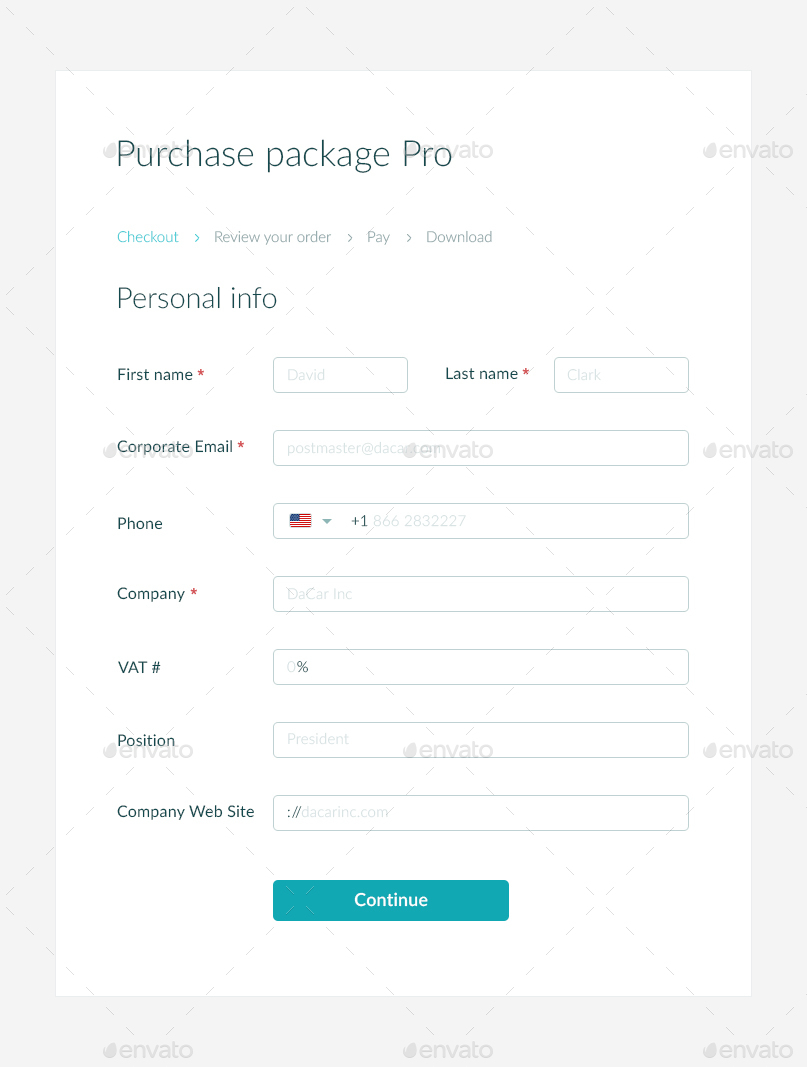The height and width of the screenshot is (1067, 807).
Task: Click the Company Web Site field
Action: click(480, 813)
